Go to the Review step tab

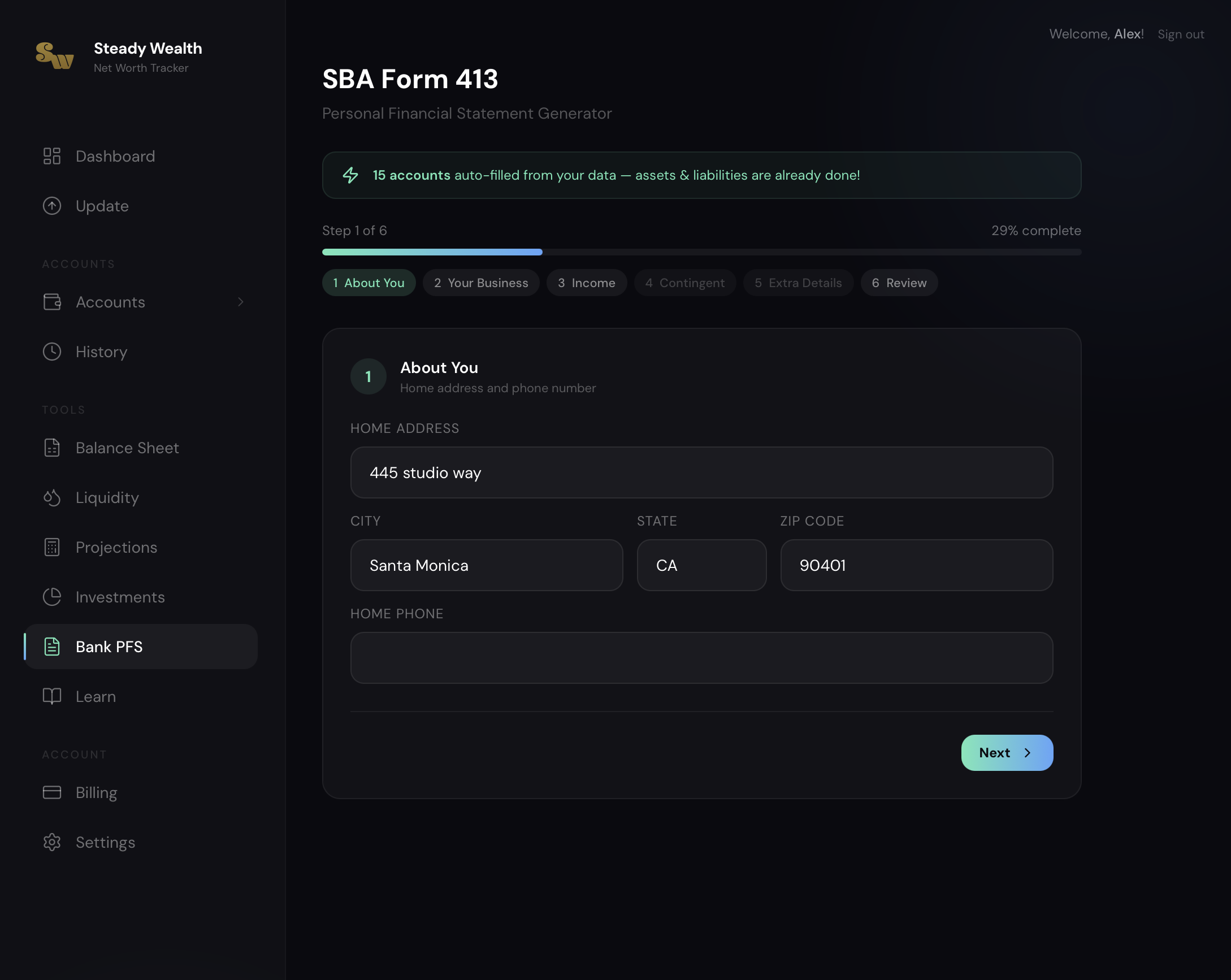(899, 283)
